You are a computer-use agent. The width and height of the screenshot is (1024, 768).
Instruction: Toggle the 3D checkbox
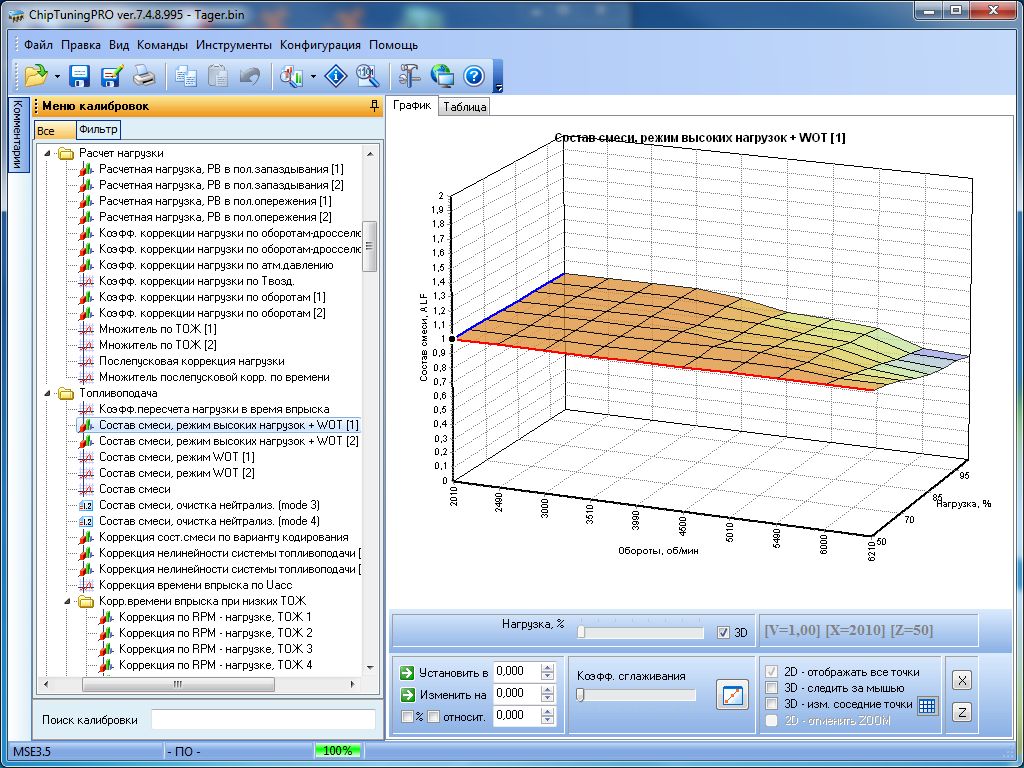pos(724,633)
